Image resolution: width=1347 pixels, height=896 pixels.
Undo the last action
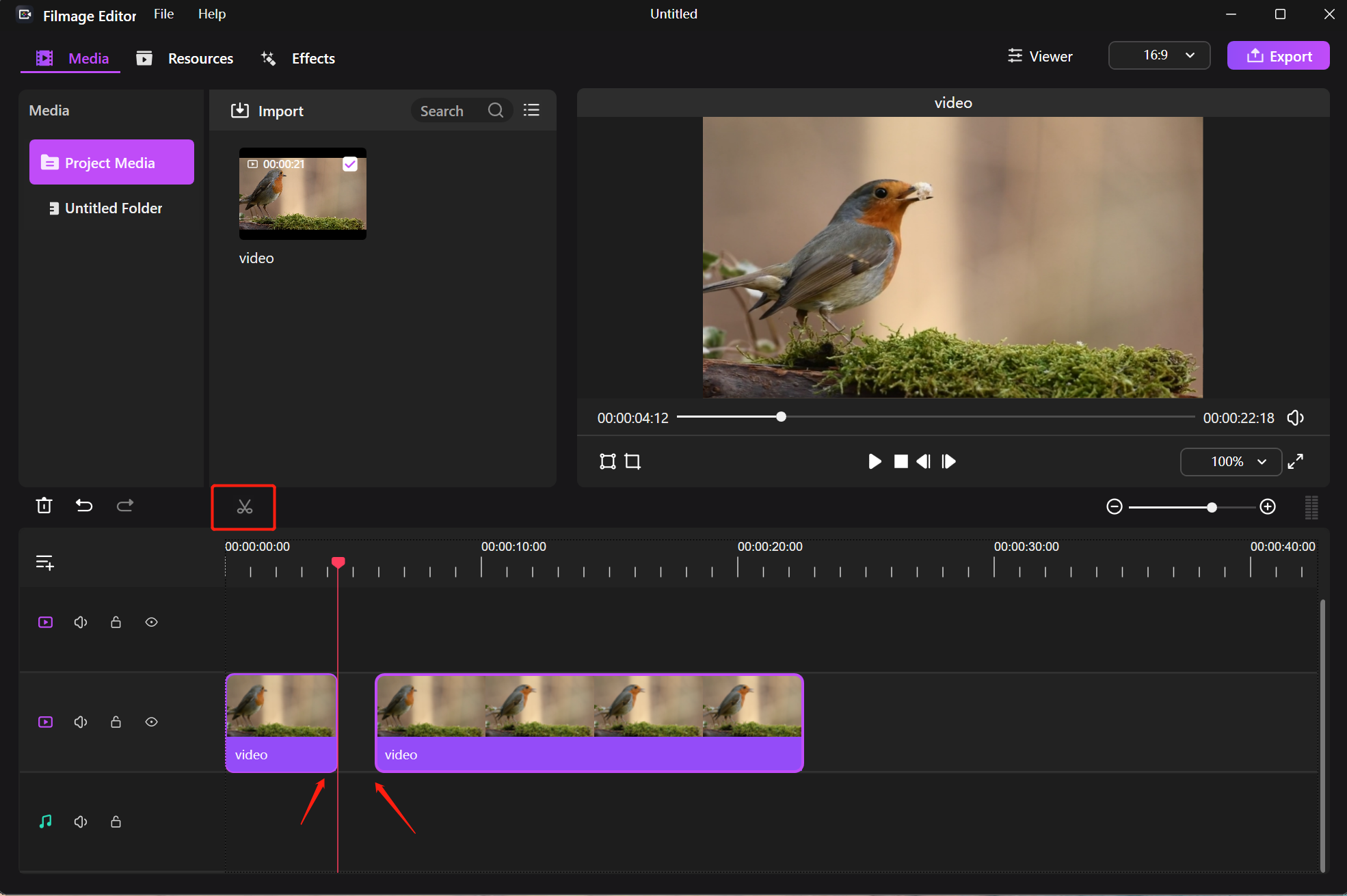click(x=84, y=506)
